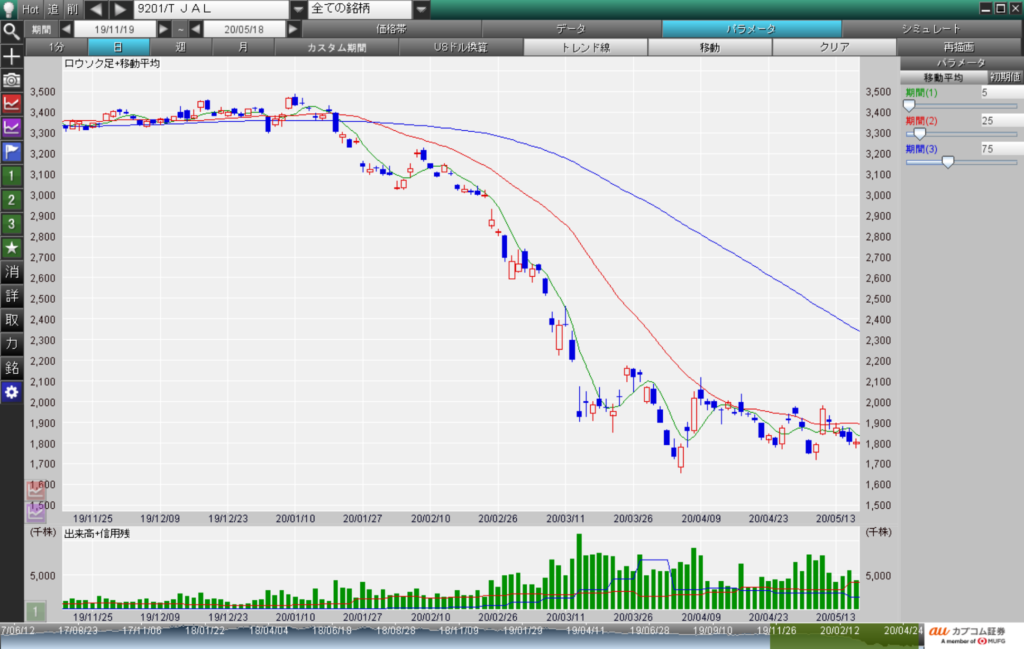The width and height of the screenshot is (1024, 649).
Task: Click the 期間(3) moving average slider
Action: tap(948, 161)
